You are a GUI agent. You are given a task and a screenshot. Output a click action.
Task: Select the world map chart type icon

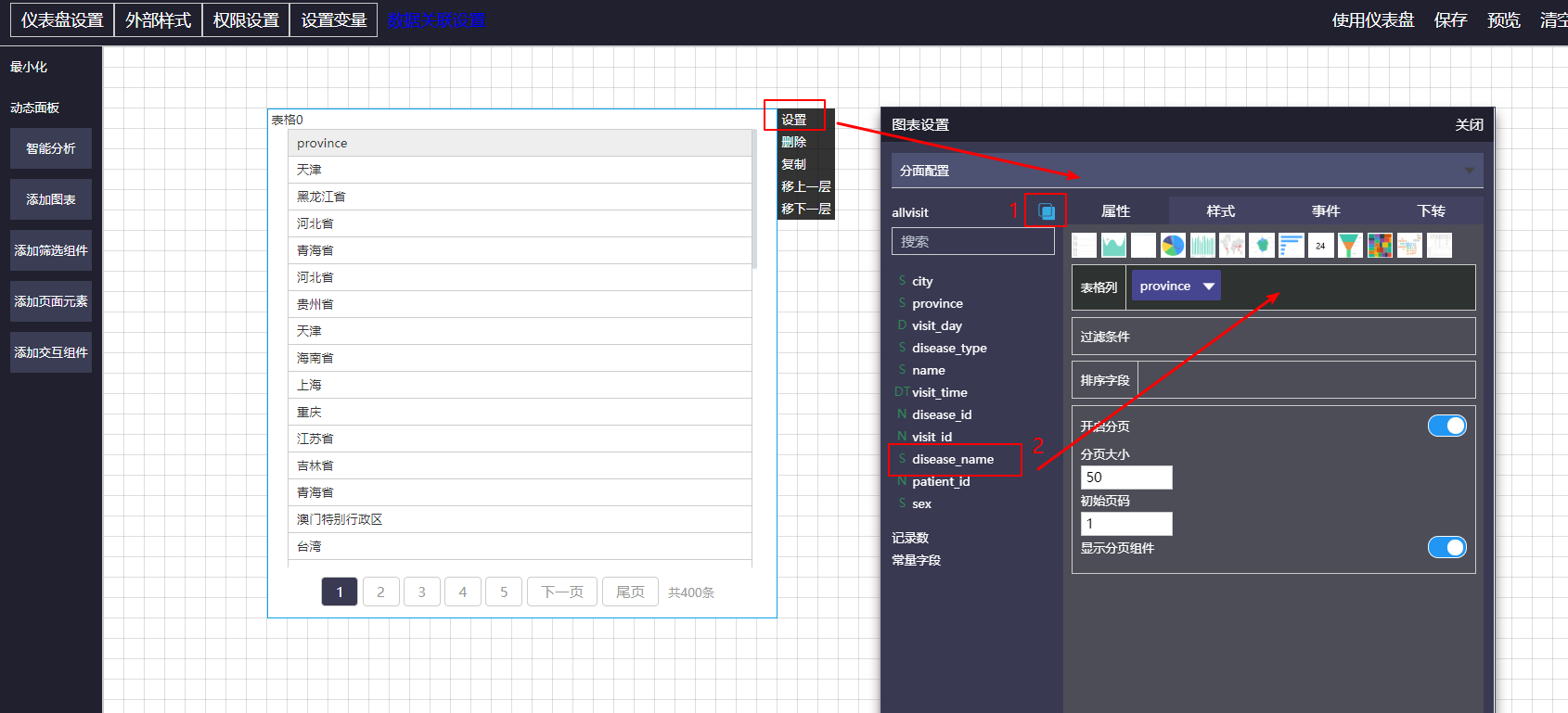click(x=1232, y=245)
